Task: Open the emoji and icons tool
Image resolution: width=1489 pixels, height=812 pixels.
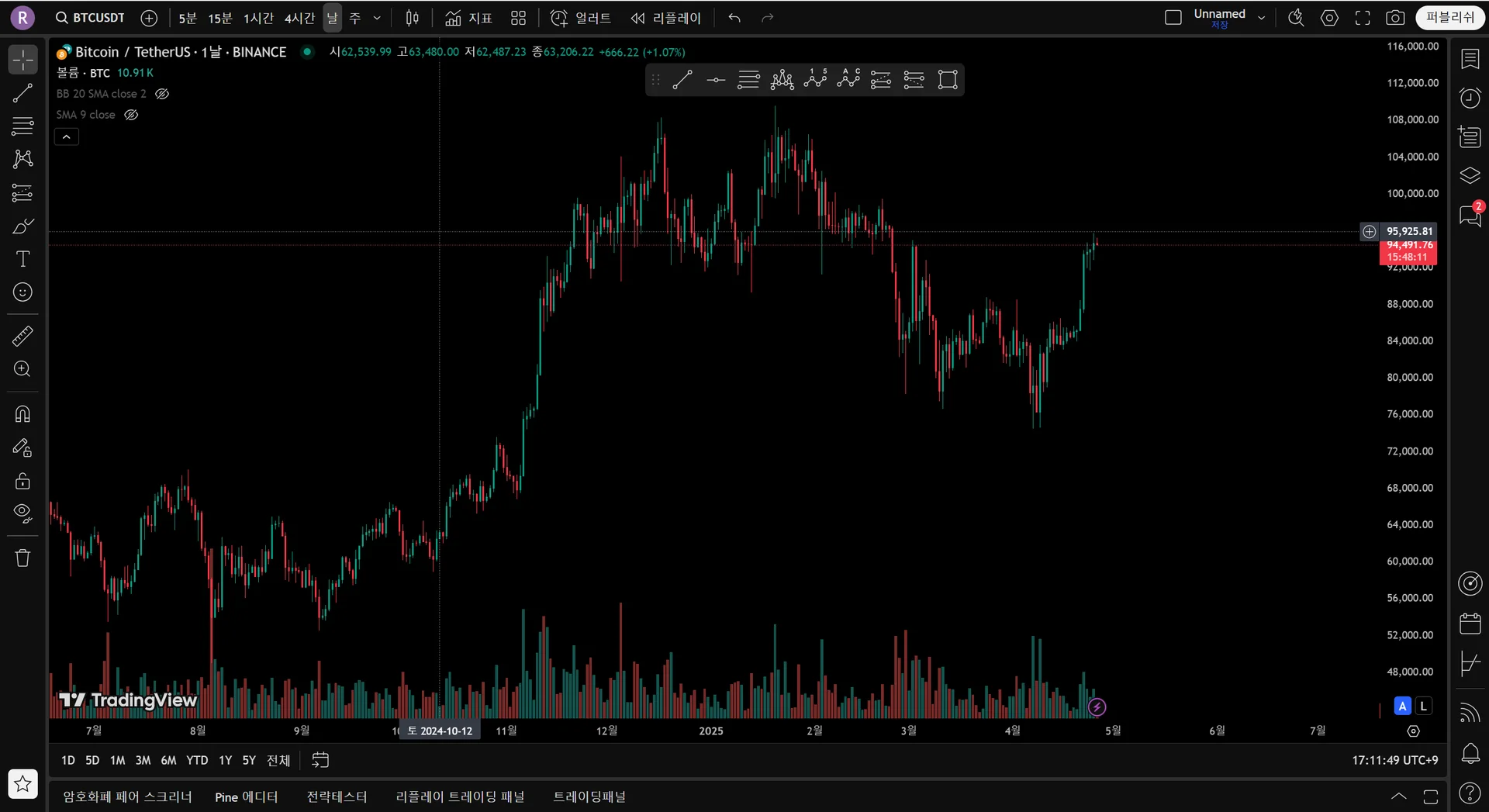Action: (22, 292)
